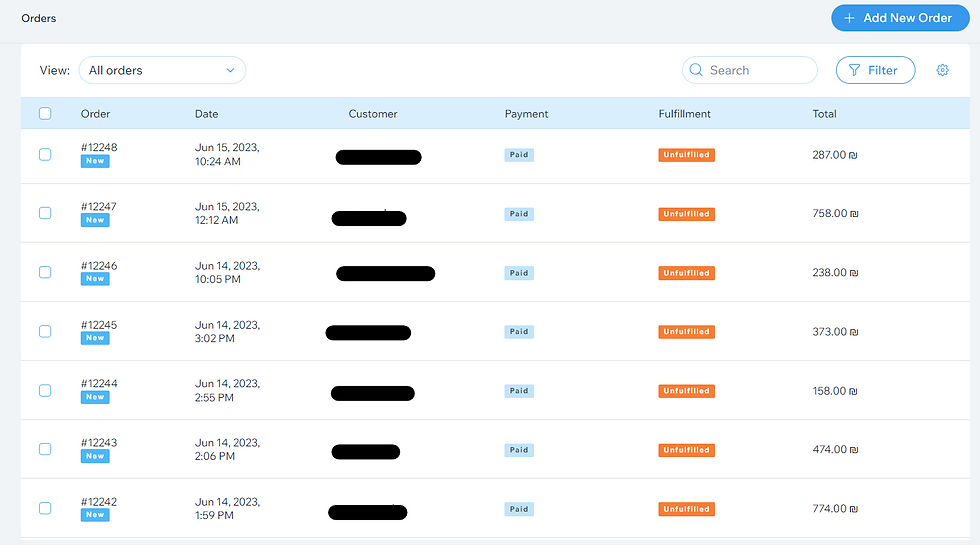Click the Filter button
Screen dimensions: 980x545
point(875,70)
